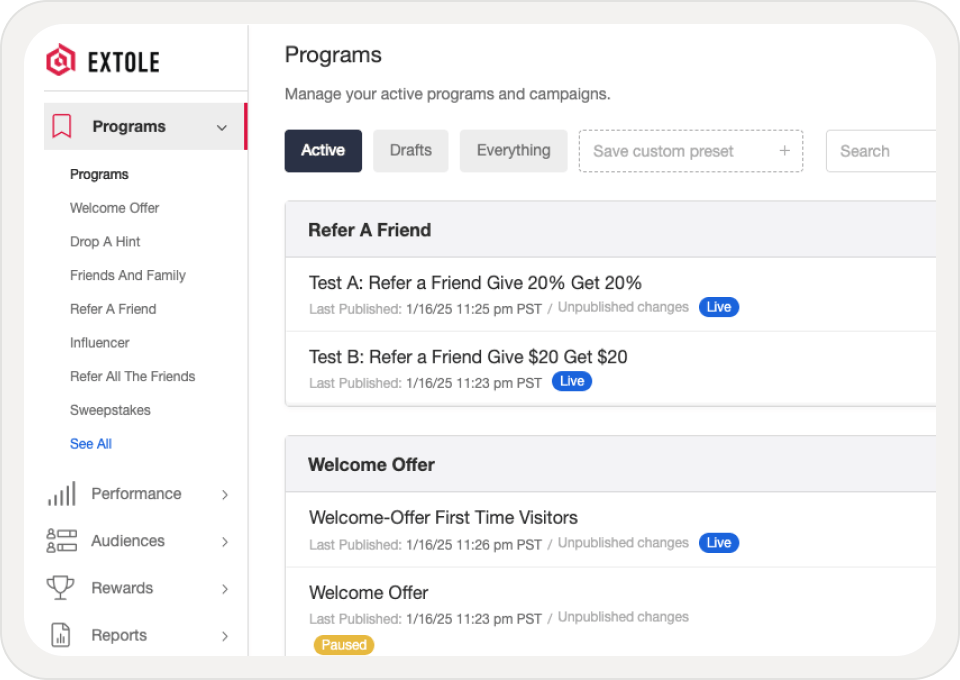Screen dimensions: 960x680
Task: Click the Welcome Offer group header
Action: pos(610,464)
